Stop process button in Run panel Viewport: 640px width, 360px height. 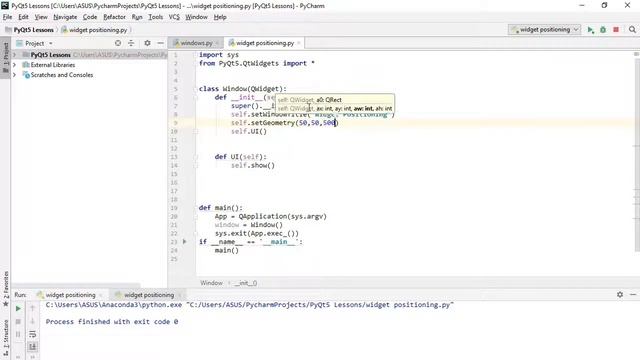pos(18,322)
